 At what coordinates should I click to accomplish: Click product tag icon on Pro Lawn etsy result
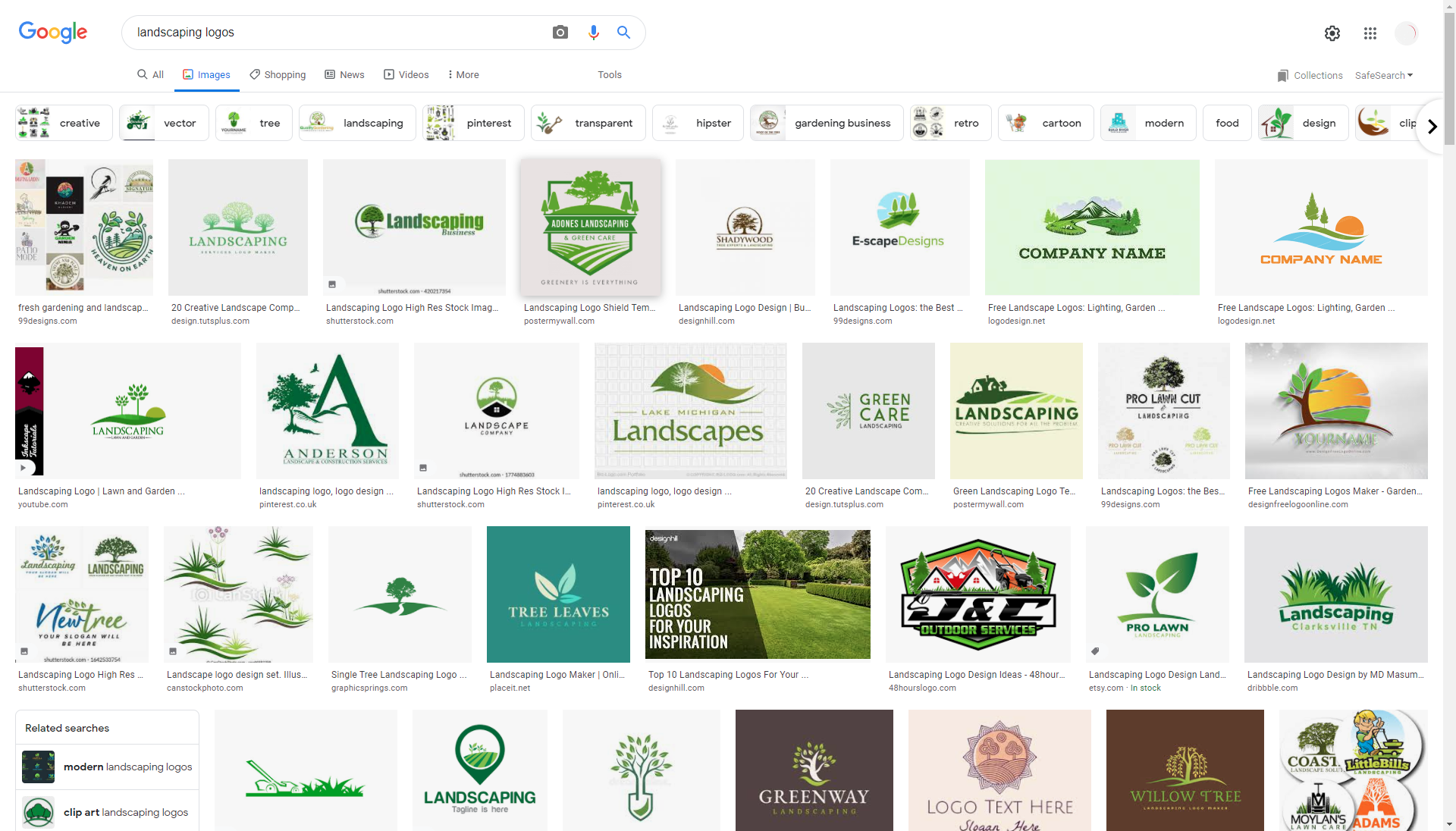coord(1095,651)
